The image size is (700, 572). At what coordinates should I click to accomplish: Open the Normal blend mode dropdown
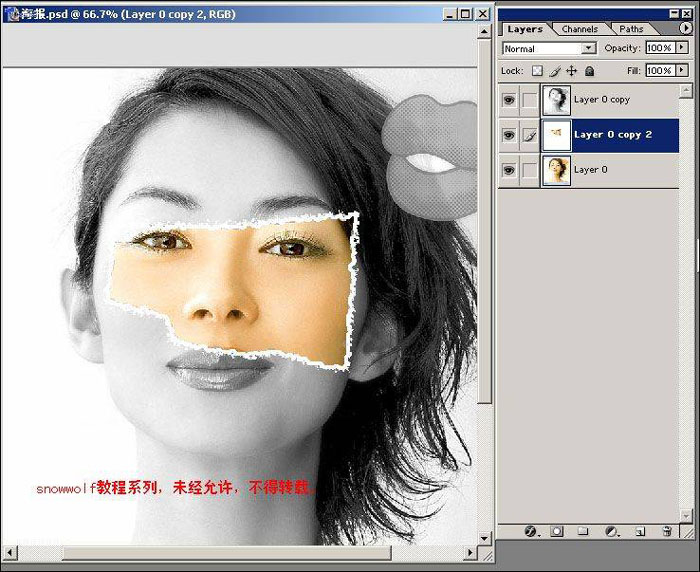pyautogui.click(x=549, y=48)
